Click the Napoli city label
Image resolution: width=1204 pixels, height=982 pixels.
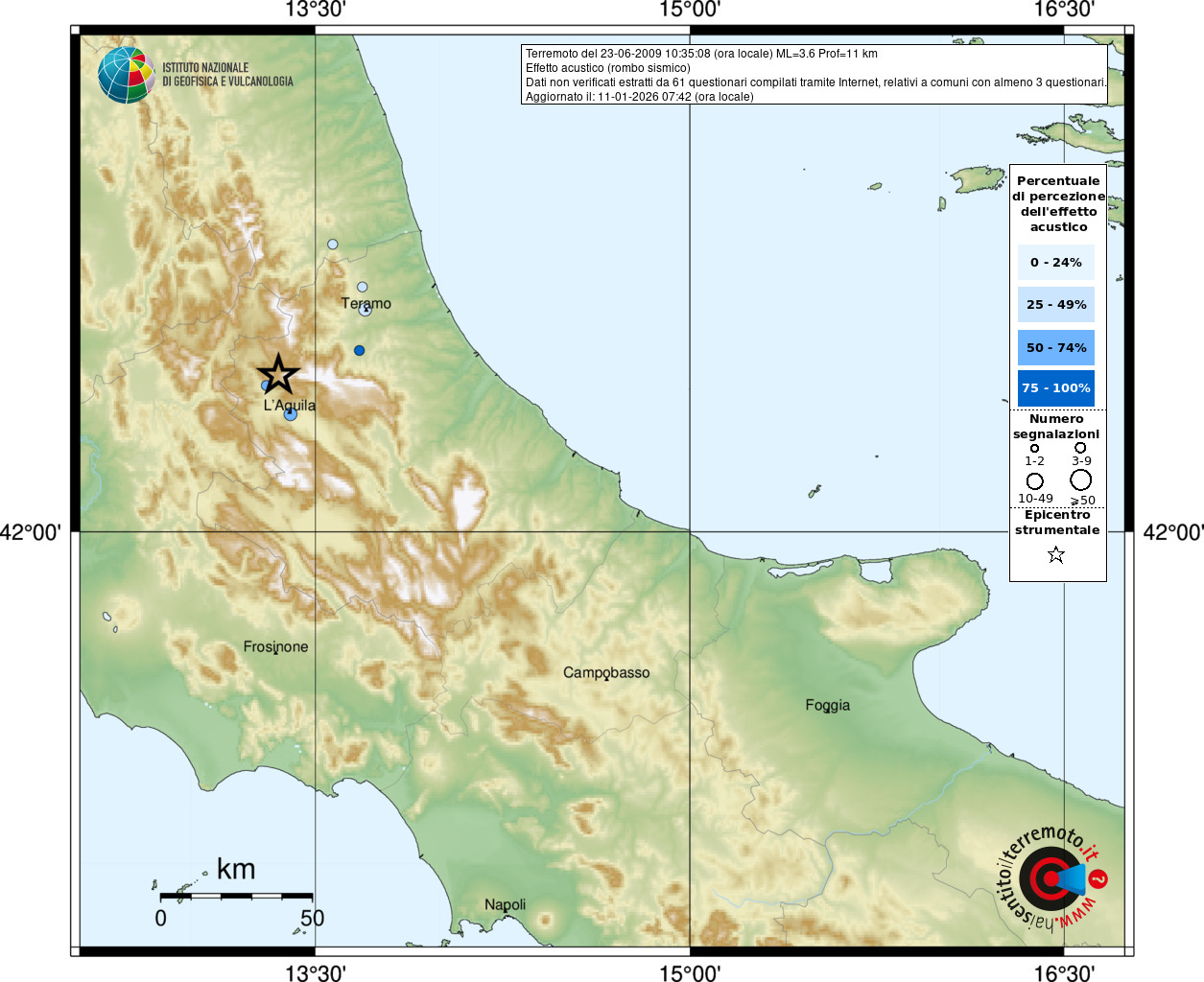click(505, 904)
